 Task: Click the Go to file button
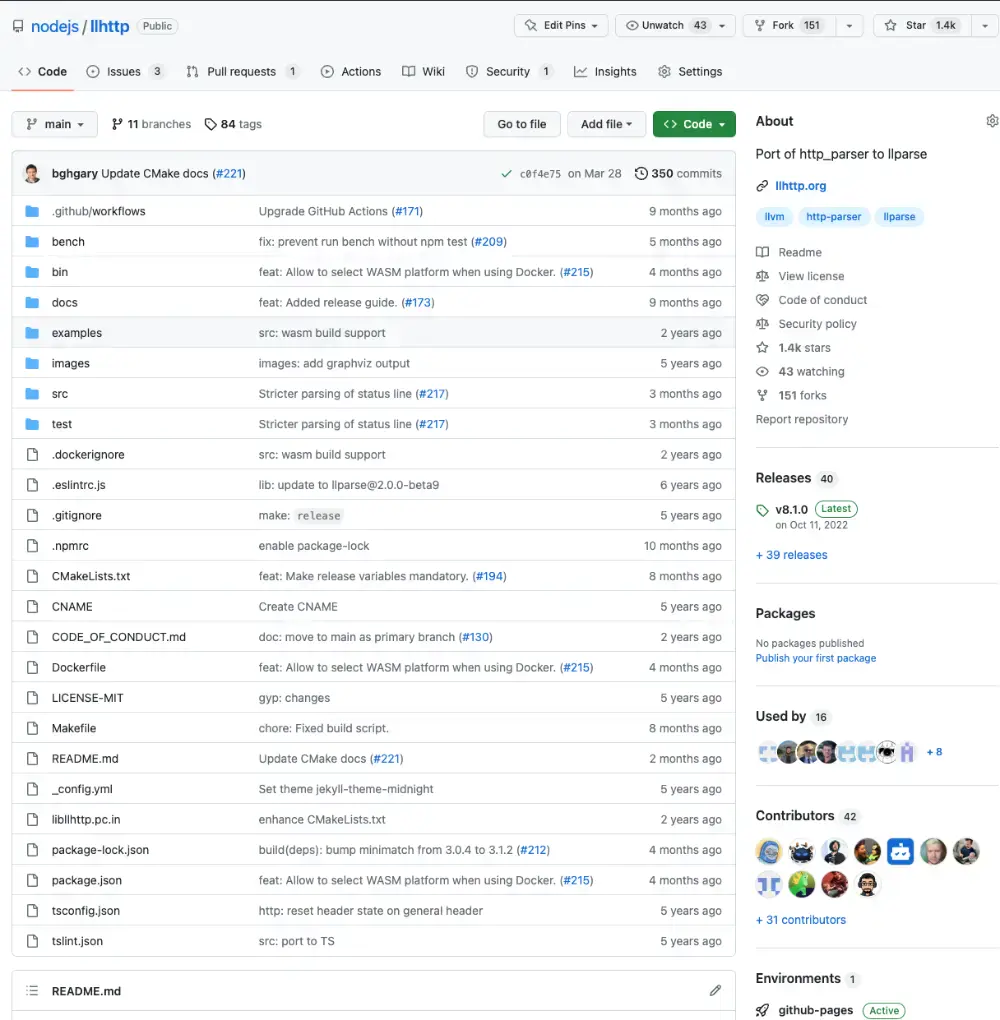pos(522,124)
